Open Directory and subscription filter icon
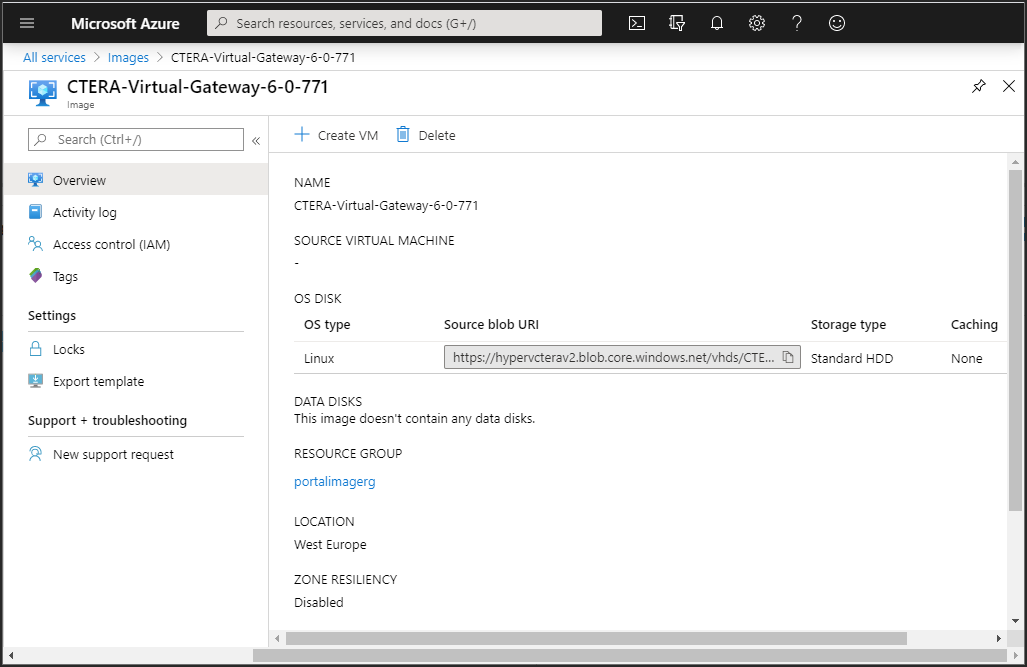The image size is (1027, 667). click(677, 24)
